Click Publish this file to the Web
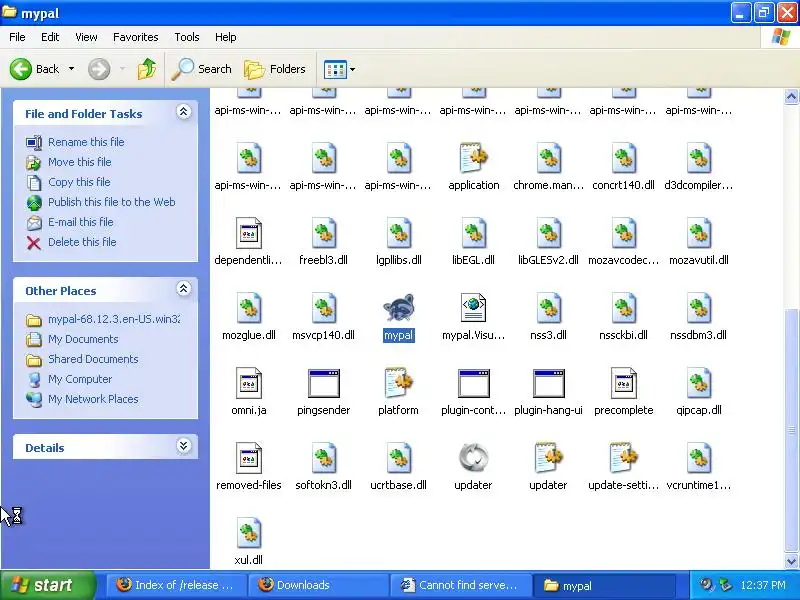Screen dimensions: 800x600 click(112, 202)
